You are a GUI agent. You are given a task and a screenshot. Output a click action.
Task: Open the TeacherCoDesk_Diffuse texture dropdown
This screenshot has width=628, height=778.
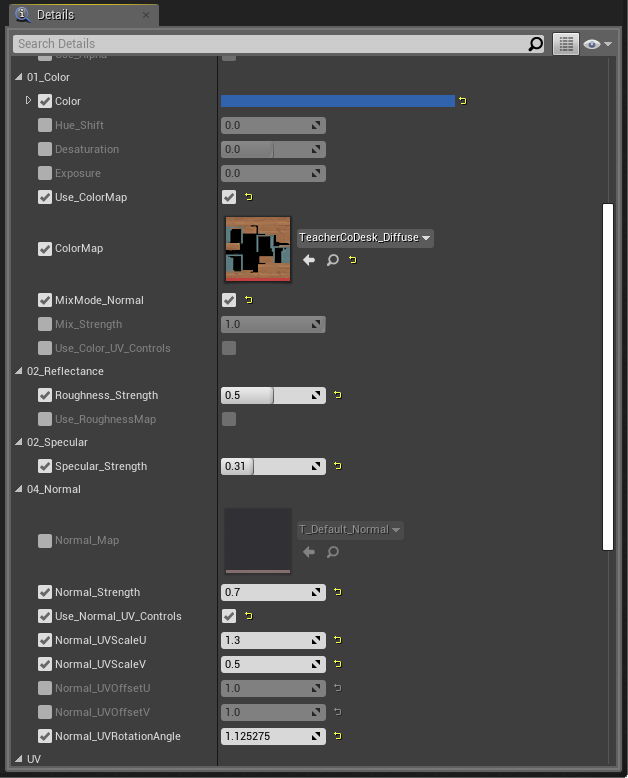[x=365, y=238]
